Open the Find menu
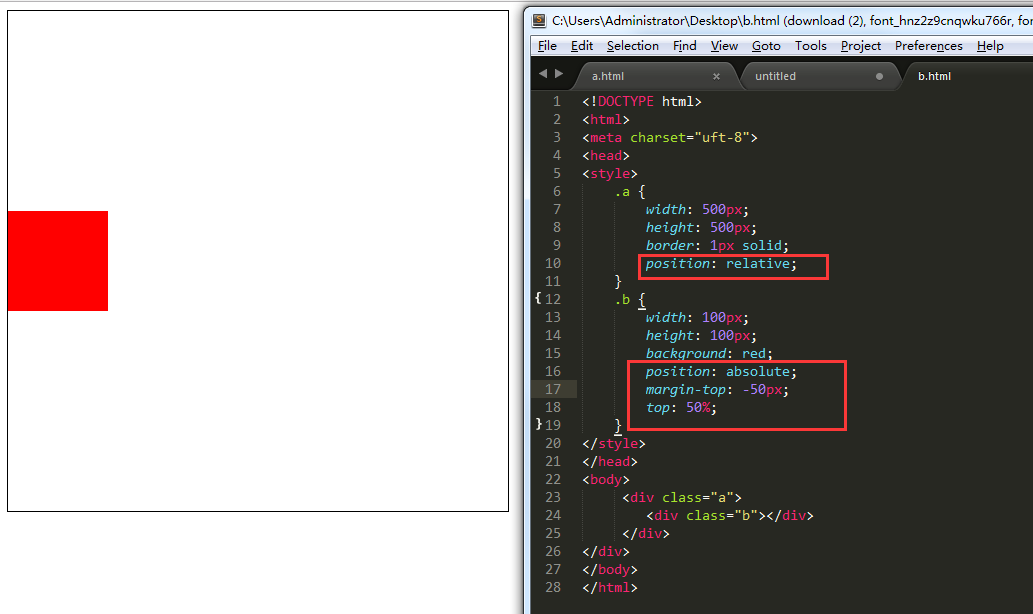The width and height of the screenshot is (1033, 614). point(684,45)
